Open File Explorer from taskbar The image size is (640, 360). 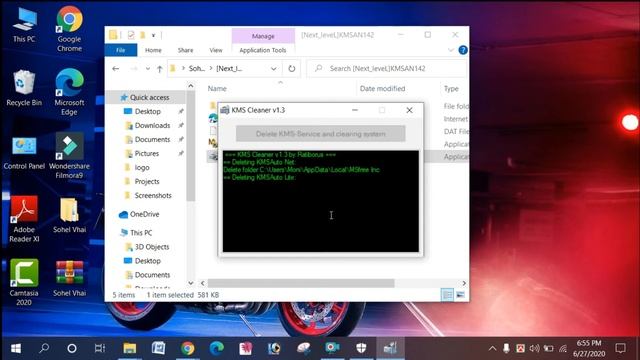[130, 348]
